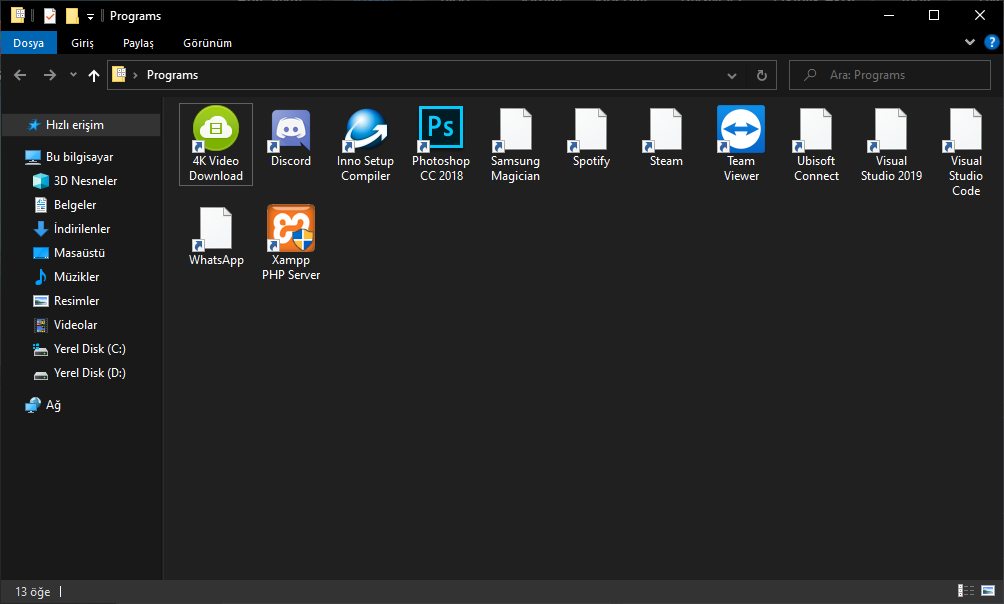Image resolution: width=1004 pixels, height=604 pixels.
Task: Expand address bar history dropdown
Action: point(731,75)
